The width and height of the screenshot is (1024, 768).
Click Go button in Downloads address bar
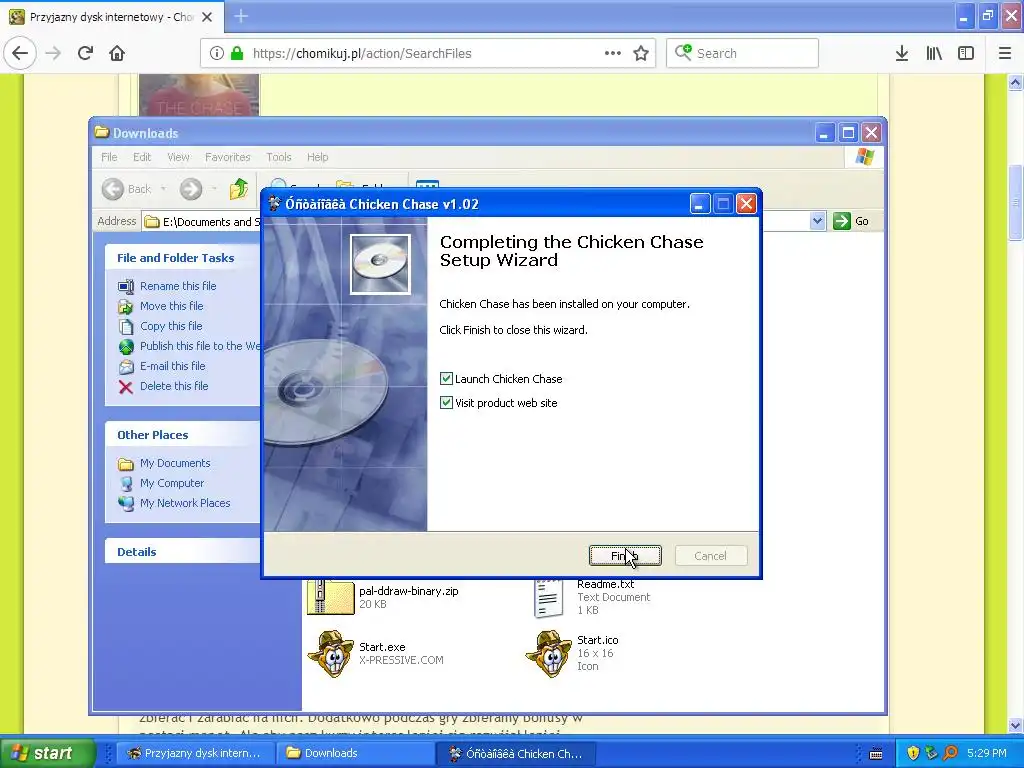tap(851, 221)
